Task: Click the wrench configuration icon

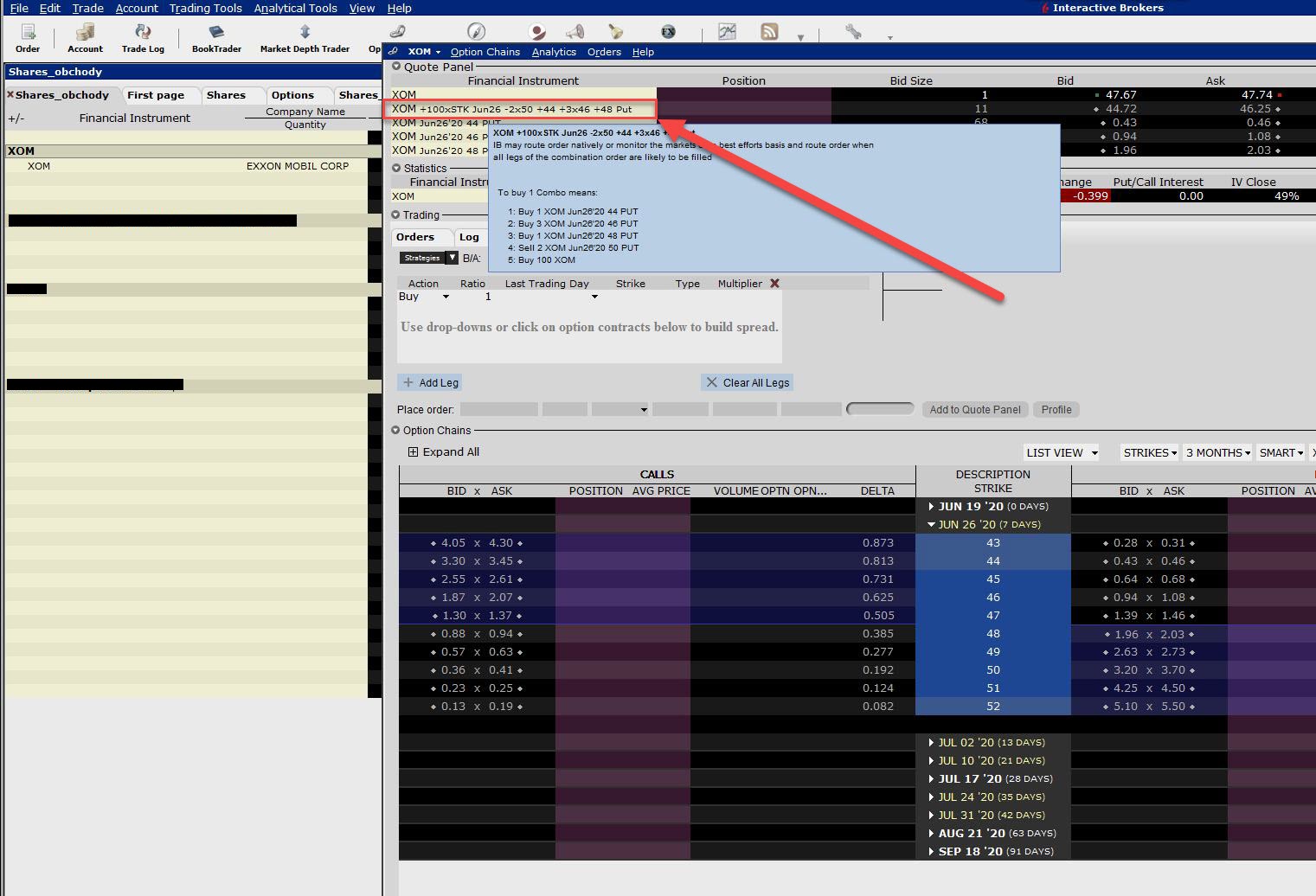Action: tap(853, 32)
